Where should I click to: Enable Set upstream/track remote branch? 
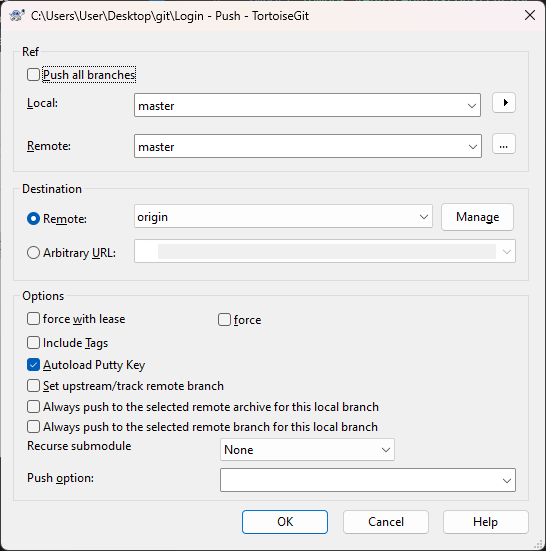[x=33, y=385]
